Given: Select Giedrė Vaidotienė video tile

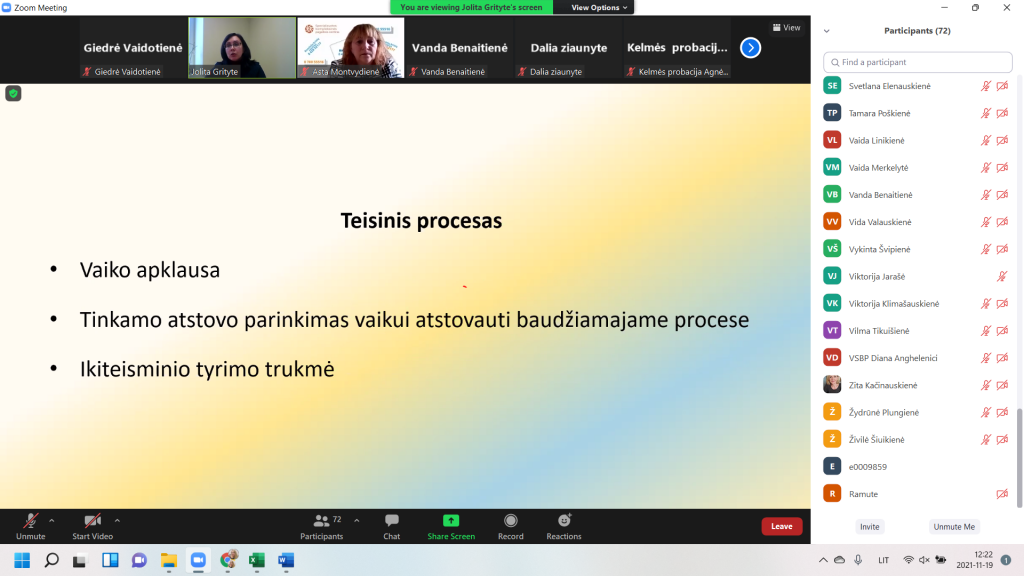Looking at the screenshot, I should tap(133, 48).
